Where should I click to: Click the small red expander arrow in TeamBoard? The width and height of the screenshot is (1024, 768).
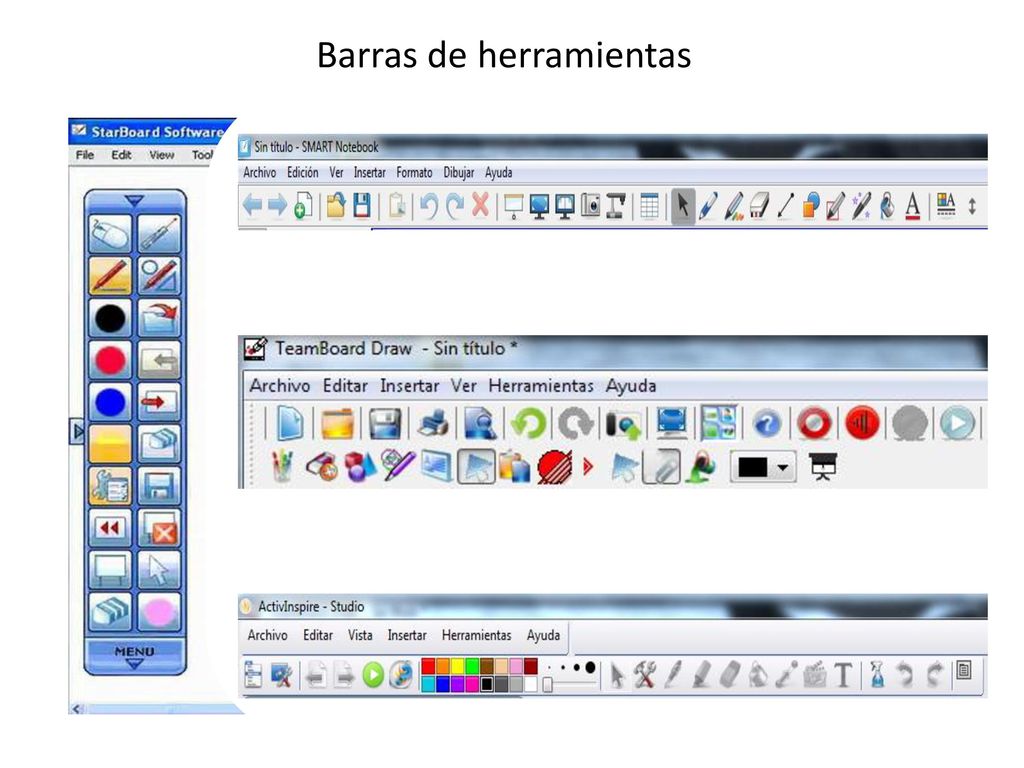588,467
